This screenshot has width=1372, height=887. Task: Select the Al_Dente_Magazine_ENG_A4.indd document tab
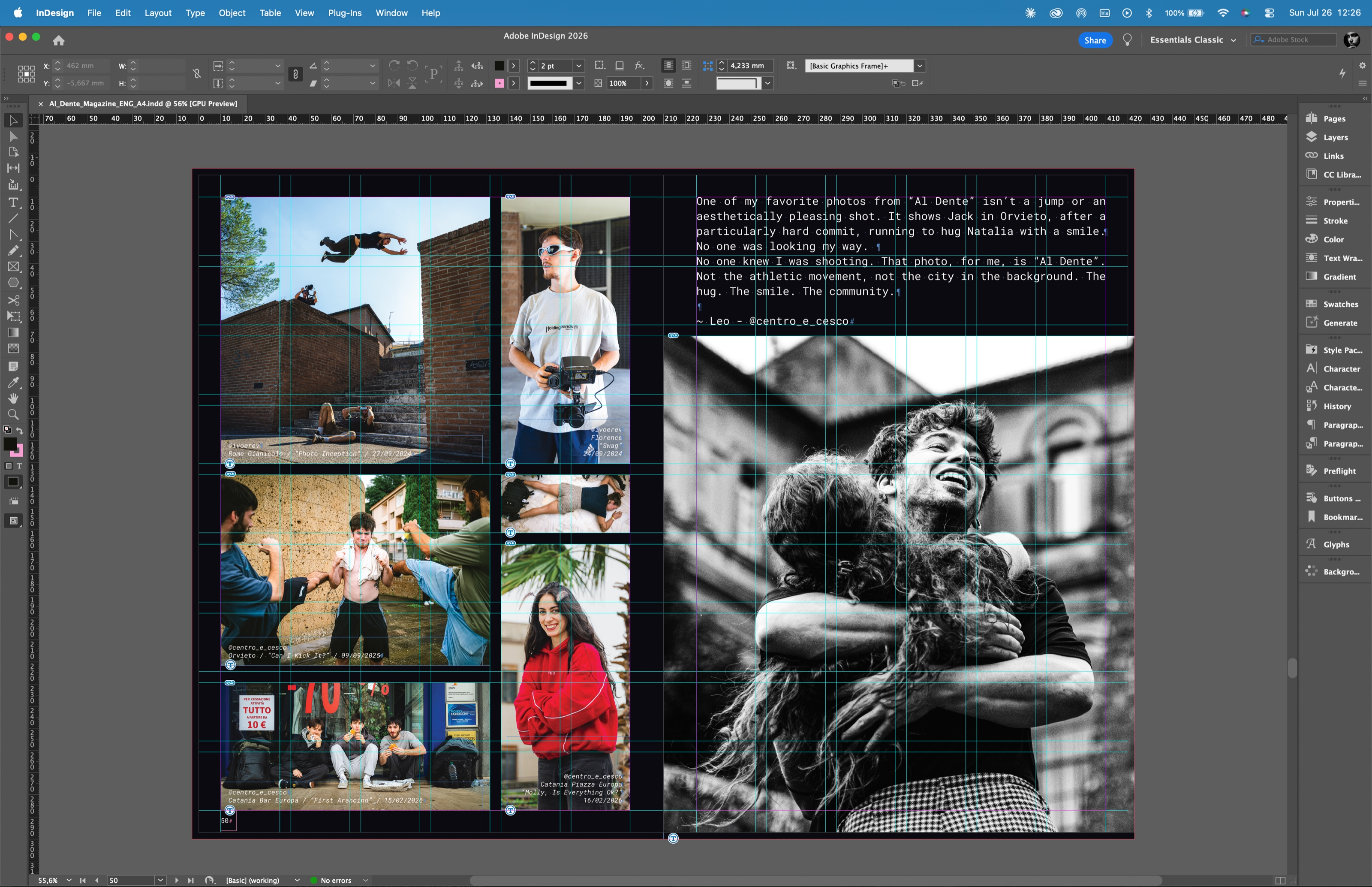(x=143, y=104)
